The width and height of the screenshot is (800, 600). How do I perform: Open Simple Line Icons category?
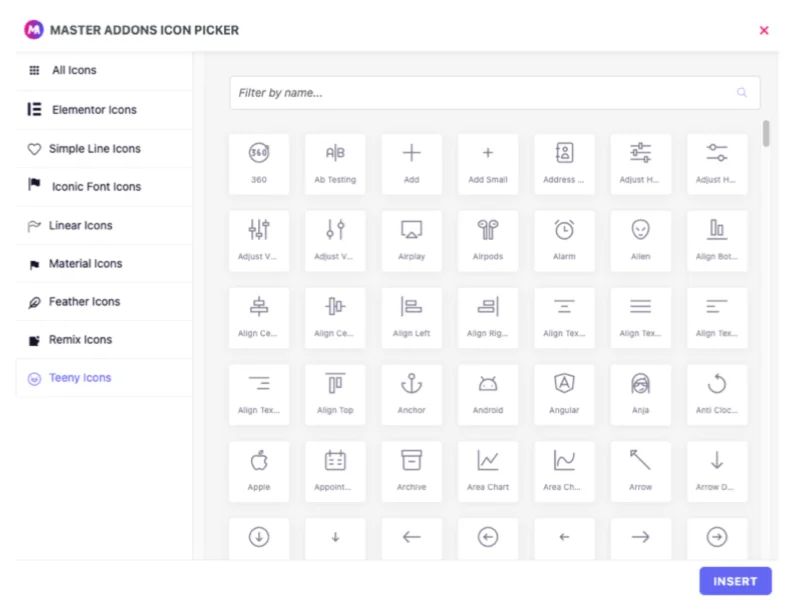(104, 148)
